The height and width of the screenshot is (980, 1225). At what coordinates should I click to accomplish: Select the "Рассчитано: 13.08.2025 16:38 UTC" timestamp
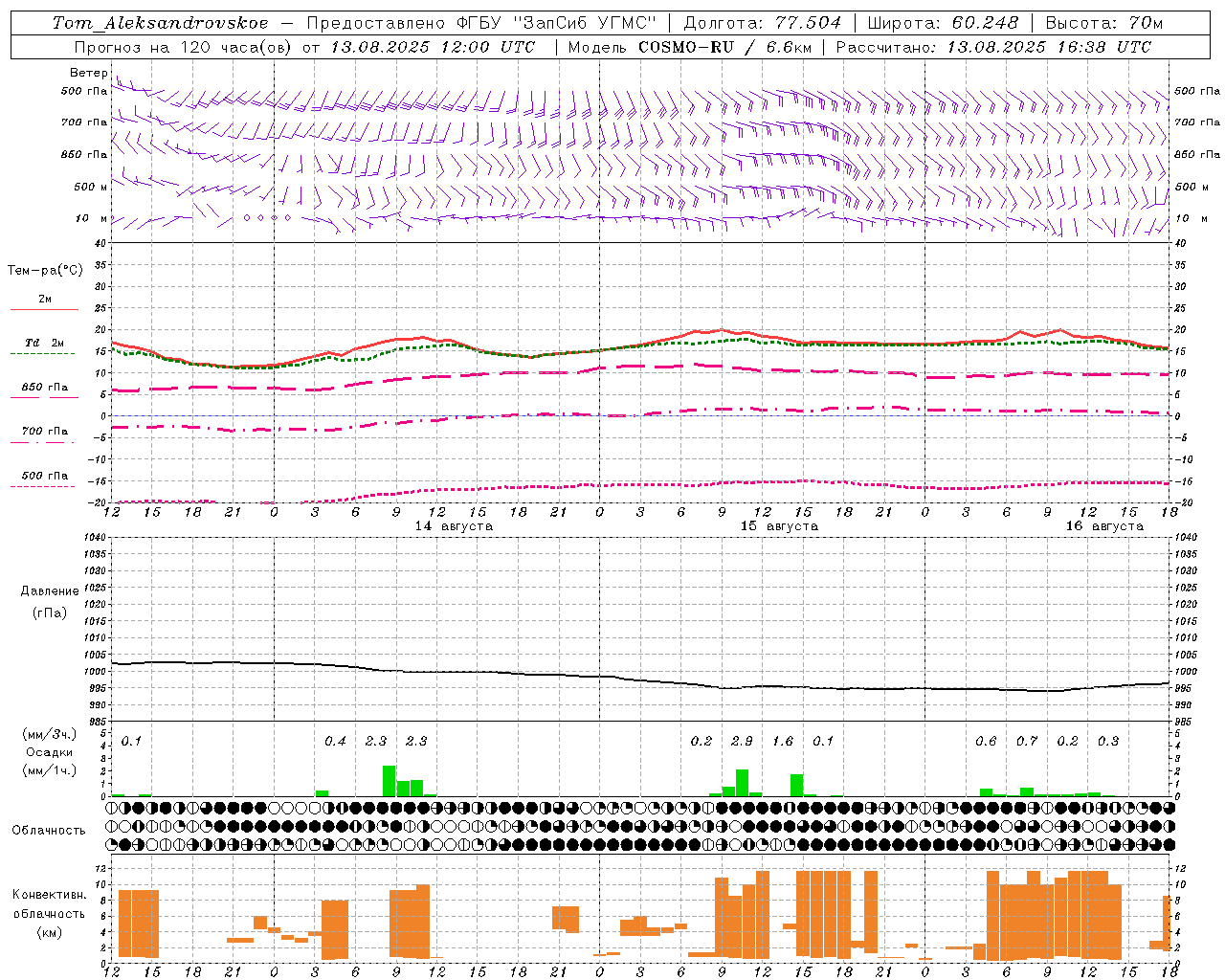[x=994, y=47]
